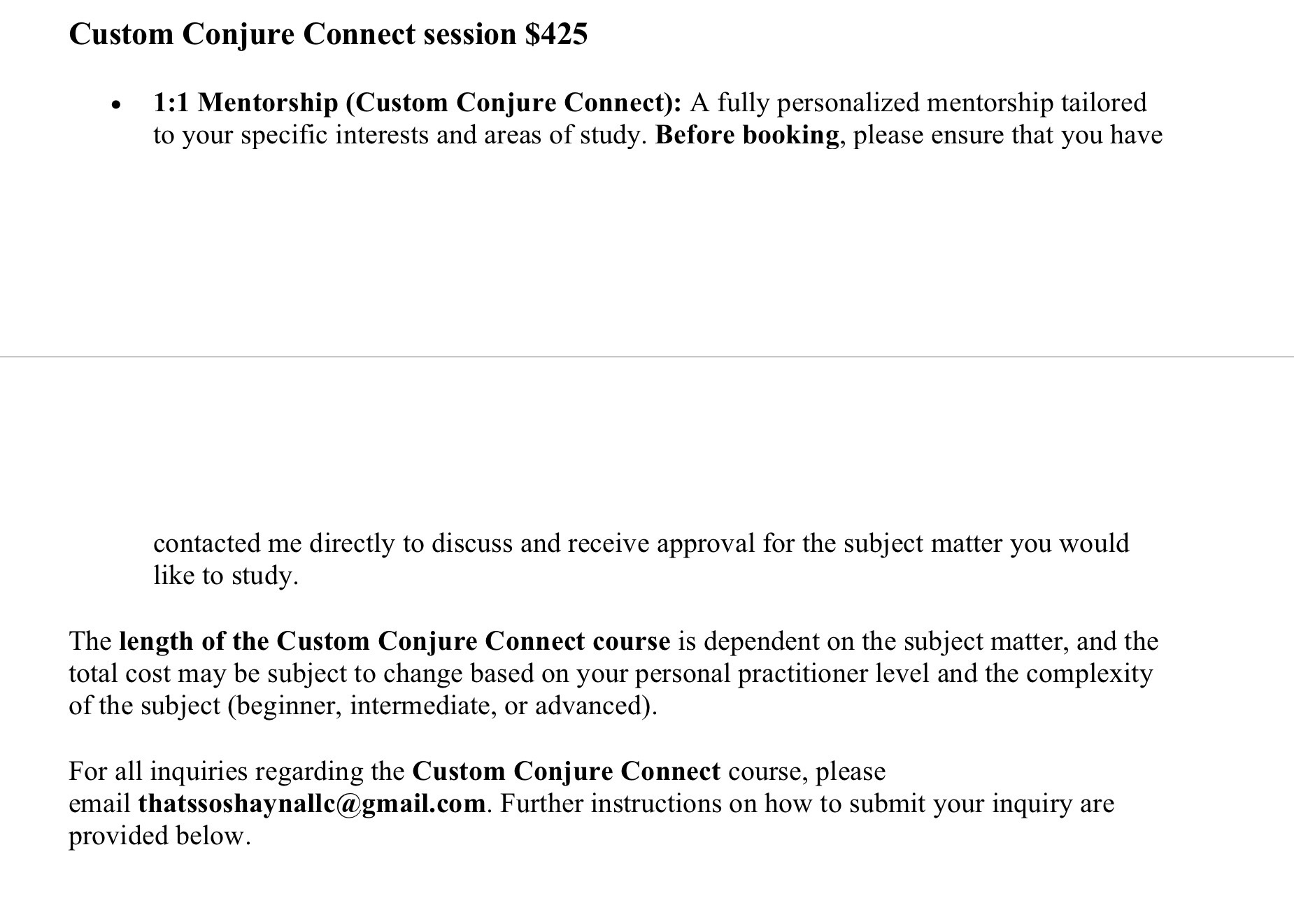This screenshot has width=1294, height=924.
Task: Click the "provided below." closing text
Action: click(x=159, y=836)
